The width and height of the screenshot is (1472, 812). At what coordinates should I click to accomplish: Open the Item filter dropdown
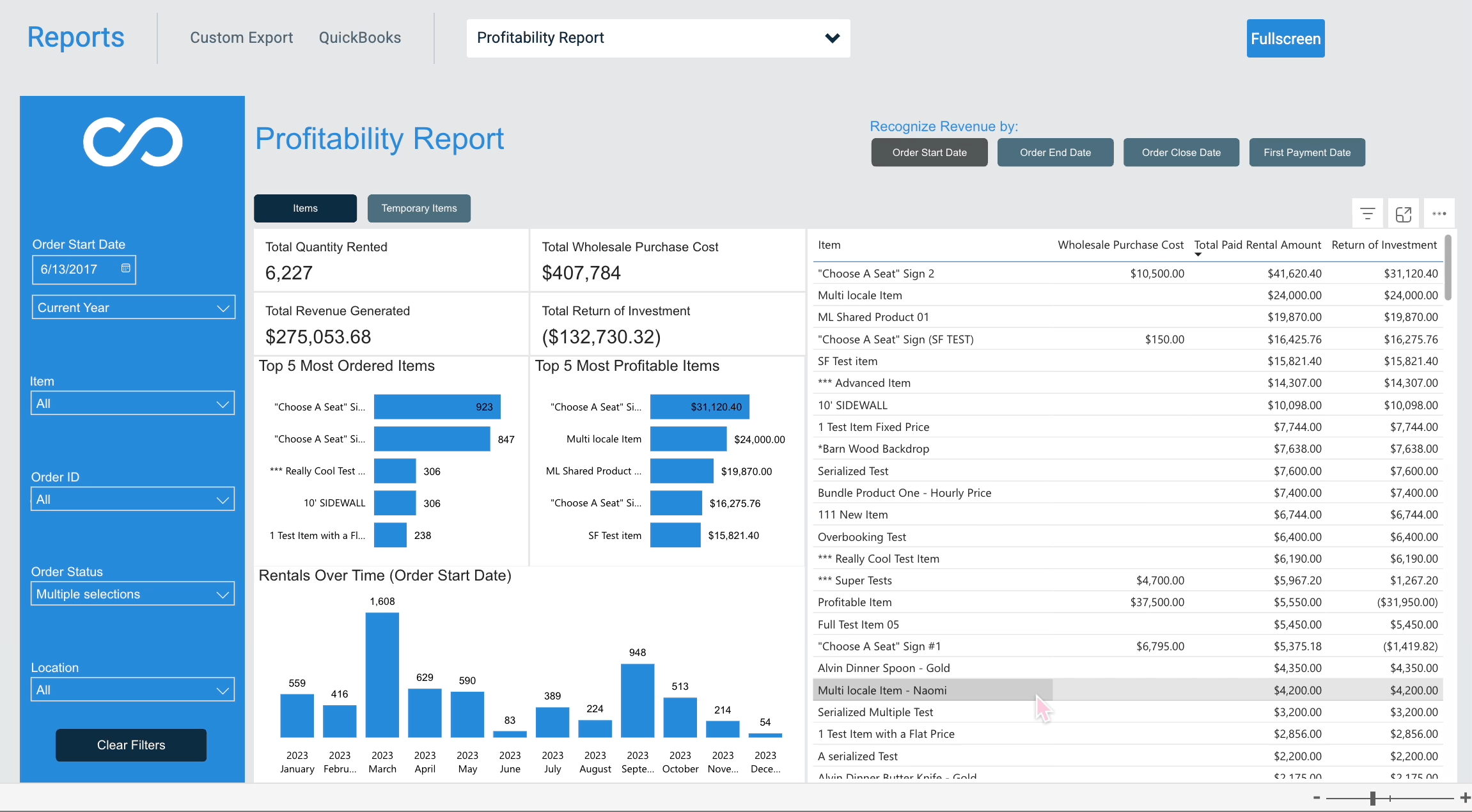click(x=133, y=403)
